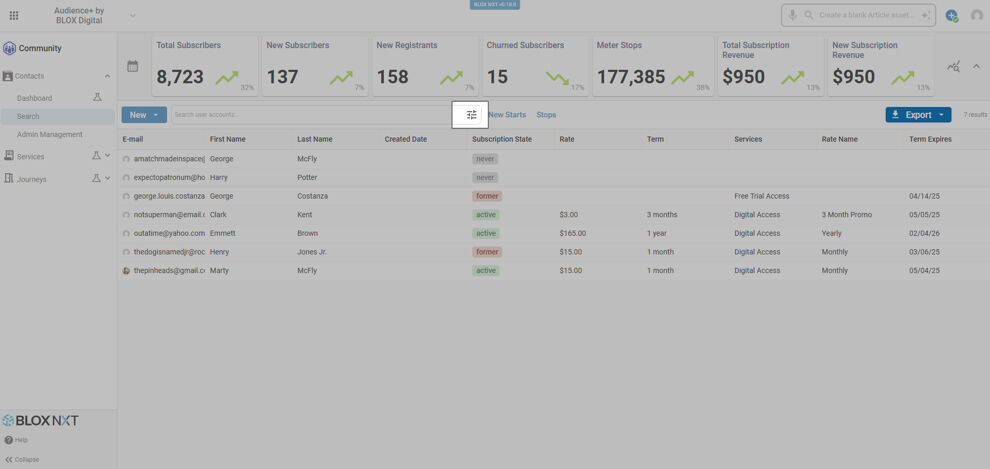Click the Marty McFly avatar icon

(x=126, y=270)
